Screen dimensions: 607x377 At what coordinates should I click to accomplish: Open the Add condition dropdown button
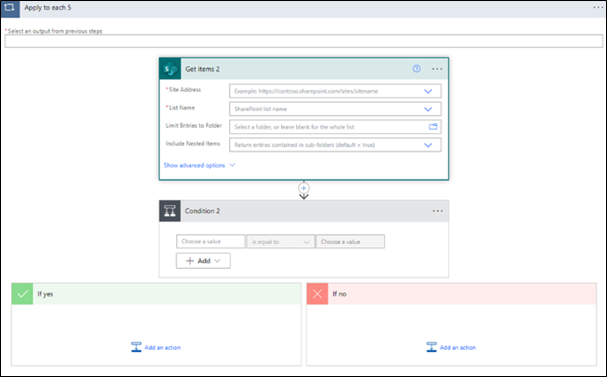click(203, 261)
